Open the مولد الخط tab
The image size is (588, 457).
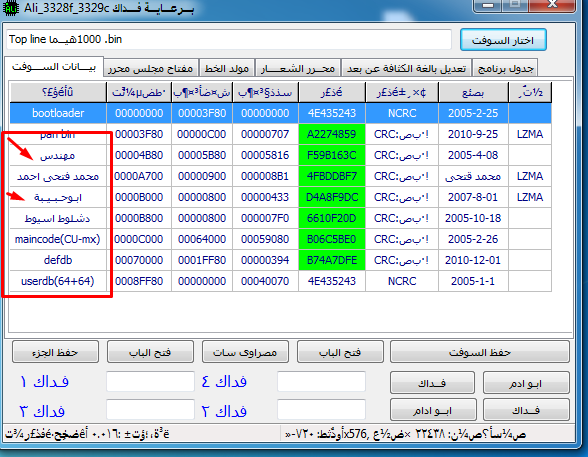[227, 69]
